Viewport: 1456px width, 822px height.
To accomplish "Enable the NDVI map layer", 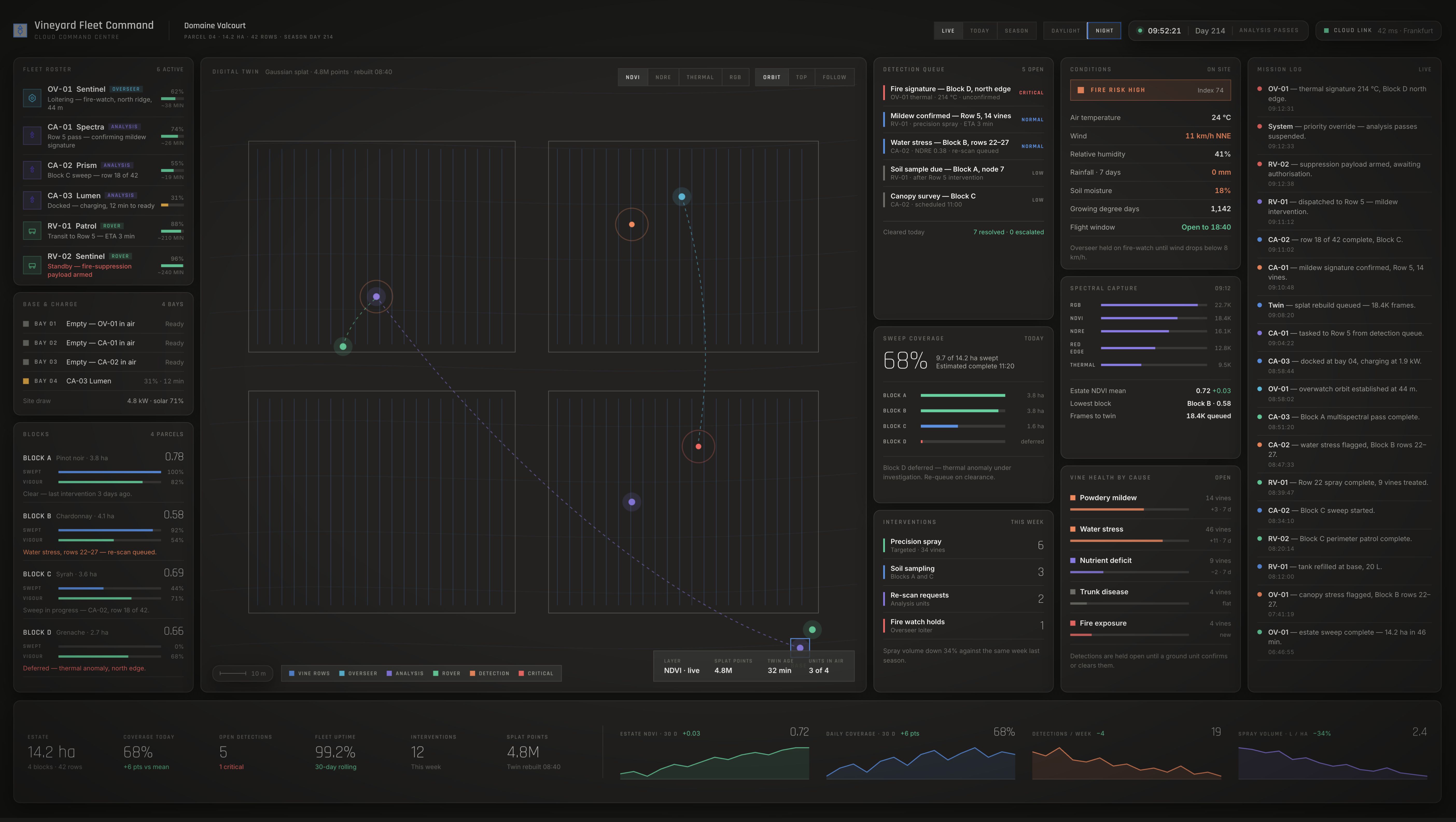I will point(633,77).
